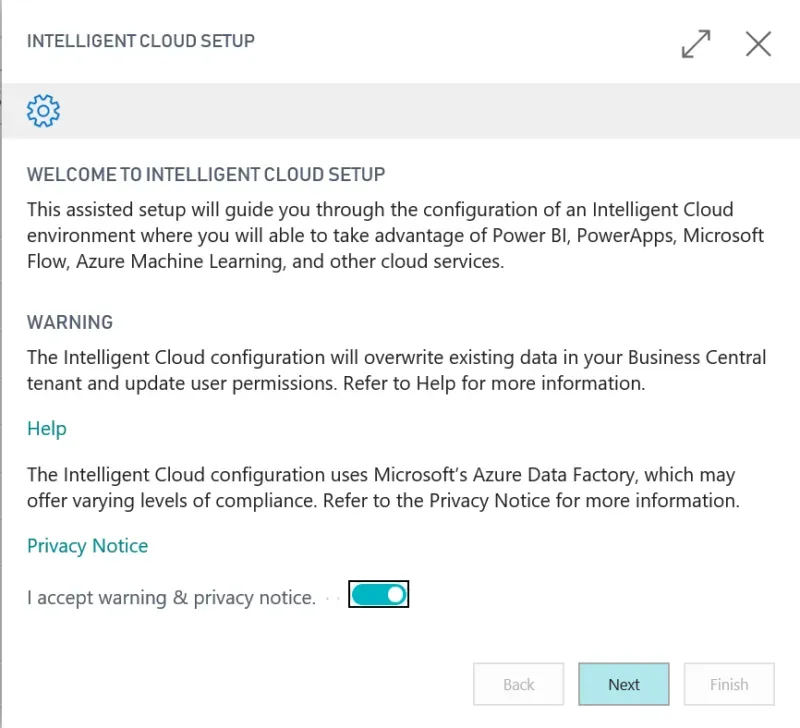Select the Welcome to Intelligent Cloud Setup heading
Viewport: 800px width, 728px height.
click(206, 175)
